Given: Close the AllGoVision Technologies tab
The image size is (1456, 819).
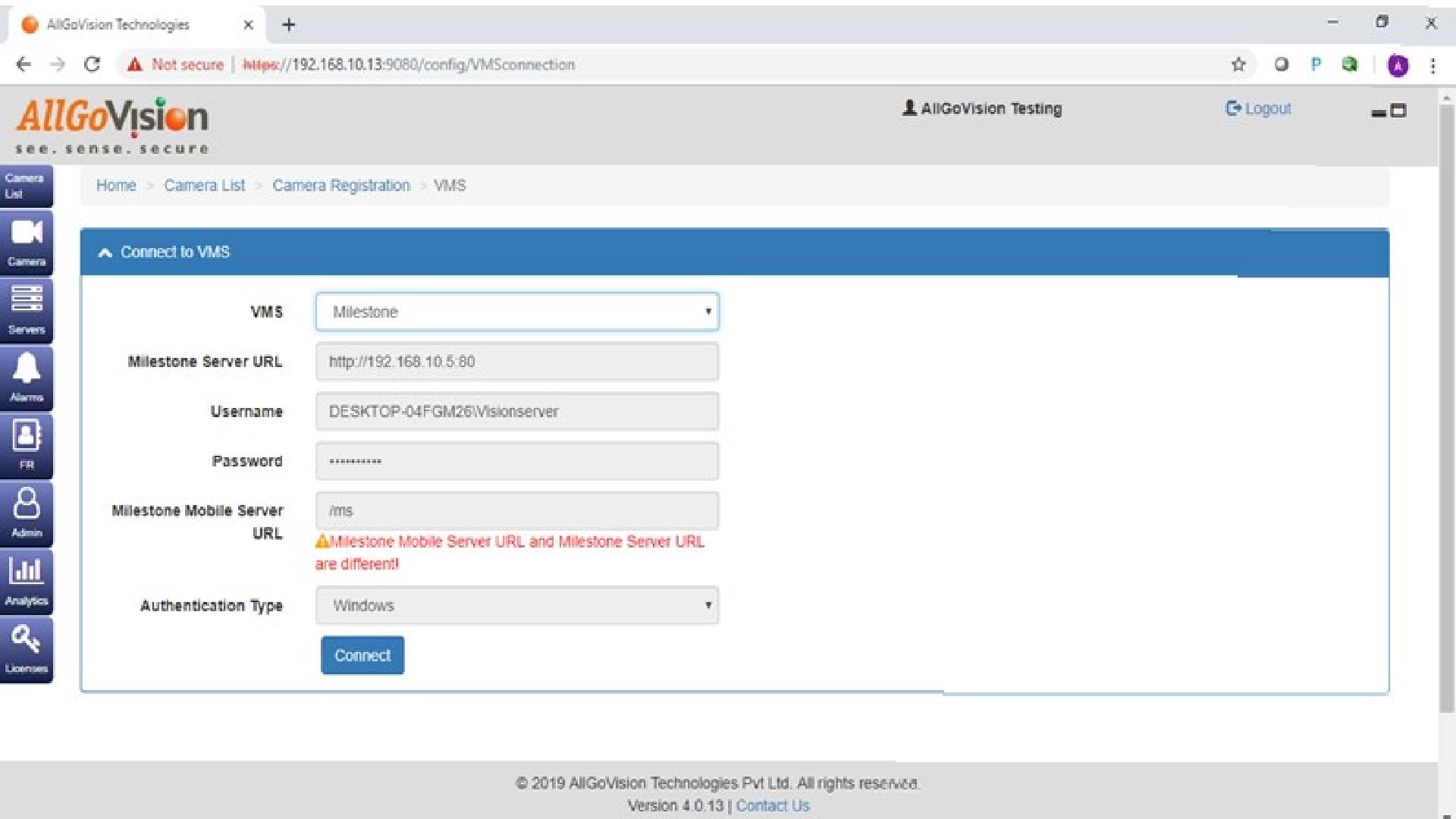Looking at the screenshot, I should click(x=248, y=25).
